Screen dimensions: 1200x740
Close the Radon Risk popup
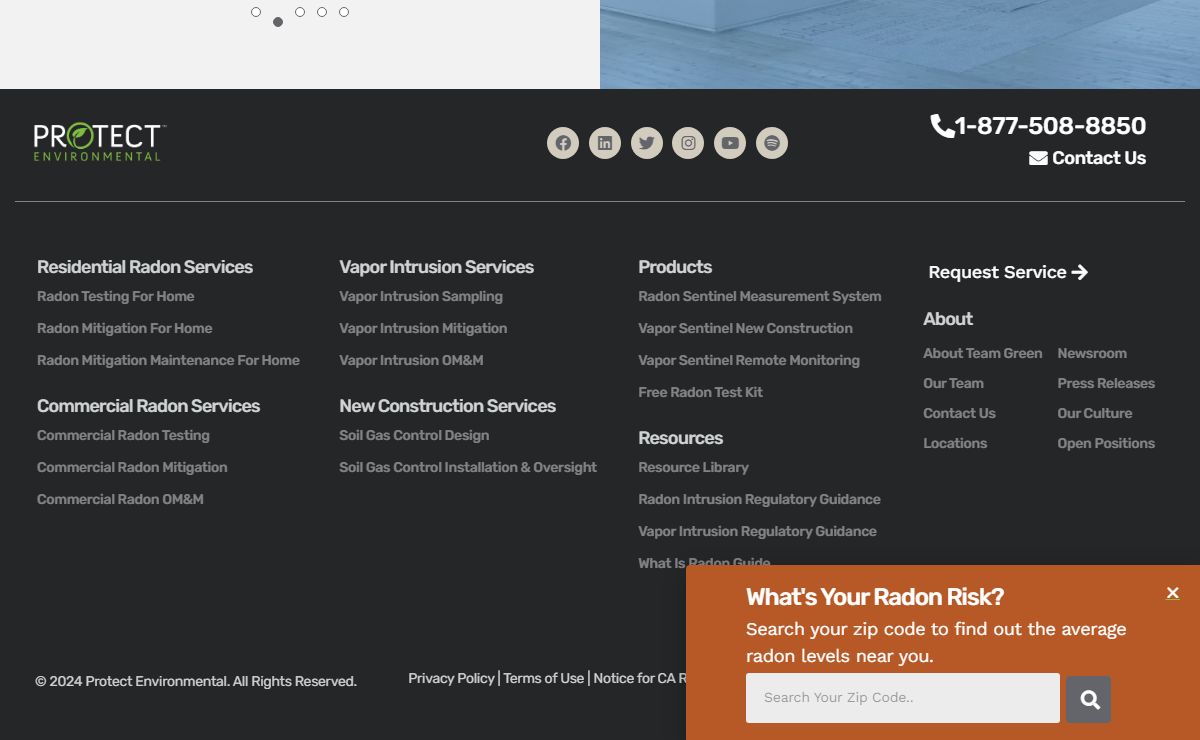coord(1173,593)
